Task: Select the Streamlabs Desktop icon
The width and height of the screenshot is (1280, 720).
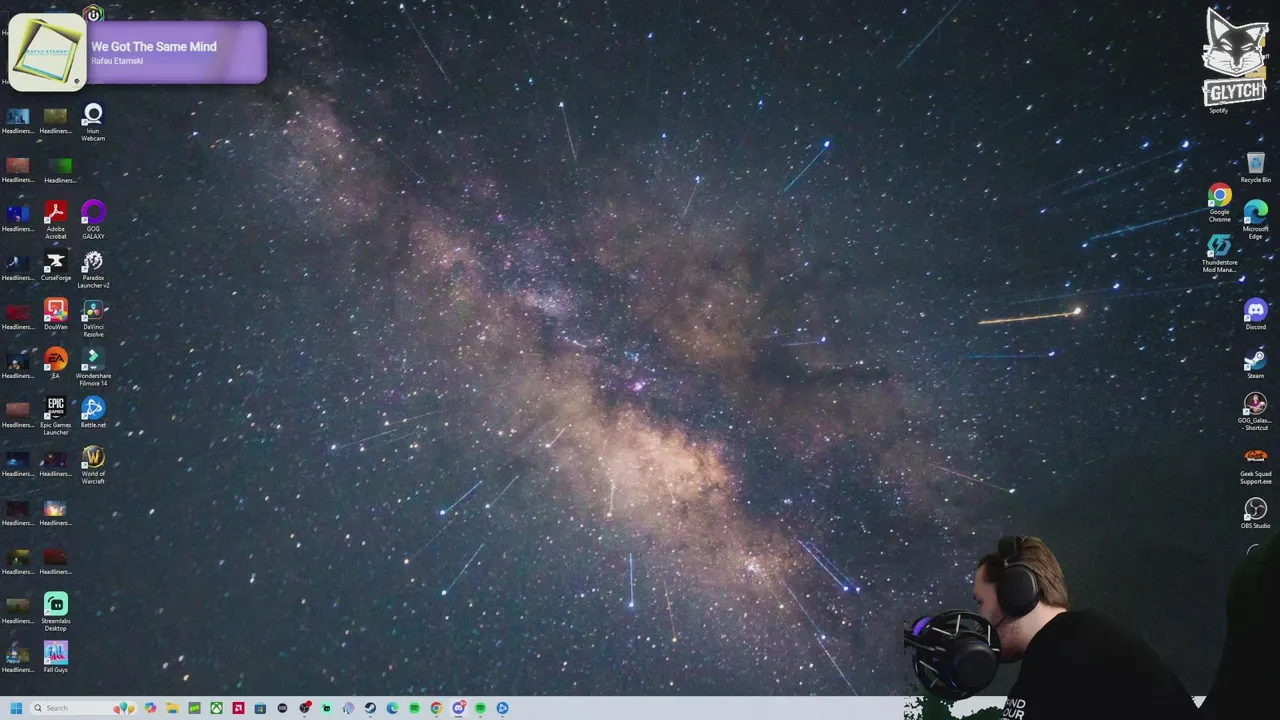Action: (x=55, y=612)
